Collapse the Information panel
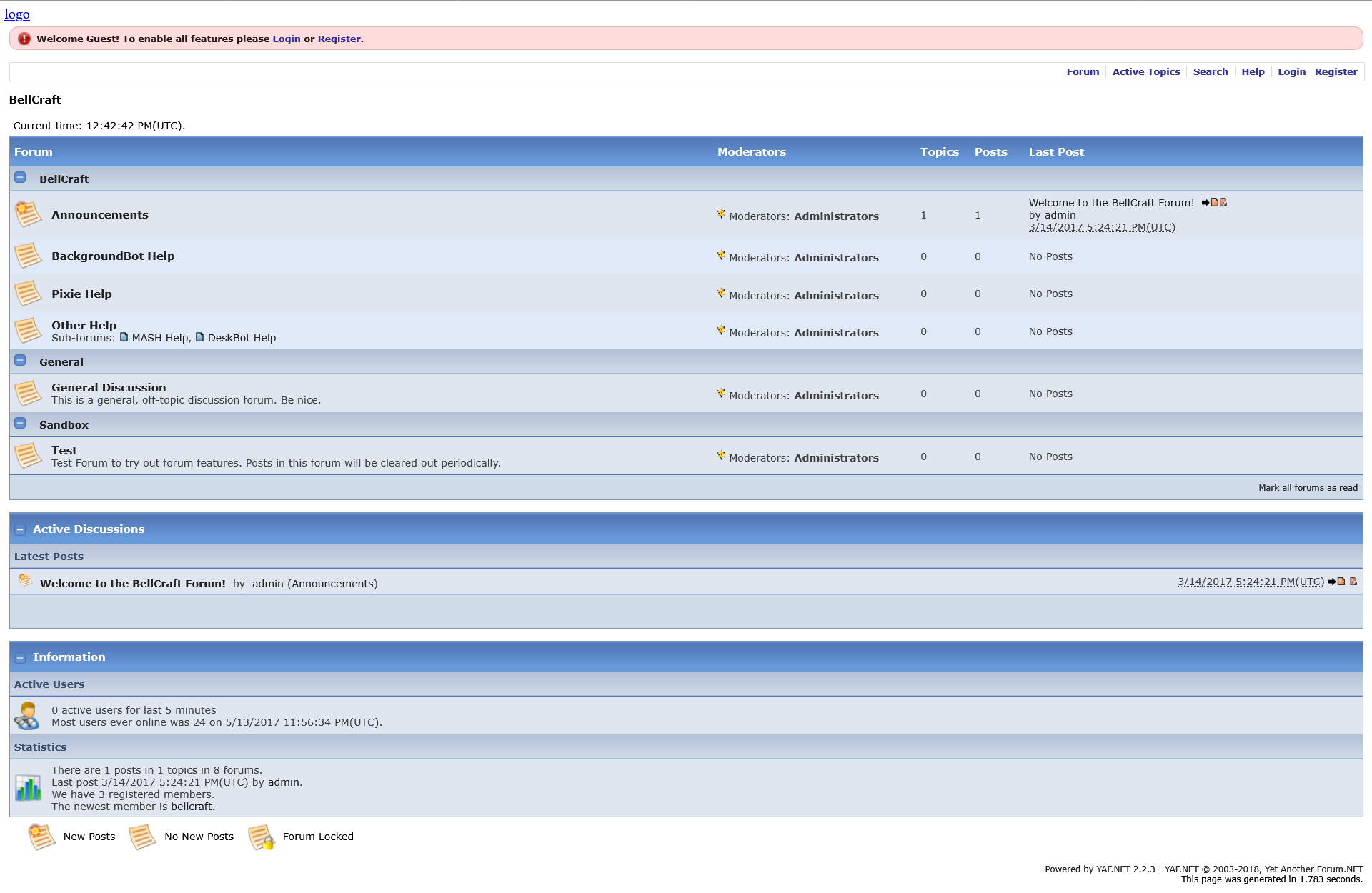Screen dimensions: 1372x893 [x=20, y=658]
